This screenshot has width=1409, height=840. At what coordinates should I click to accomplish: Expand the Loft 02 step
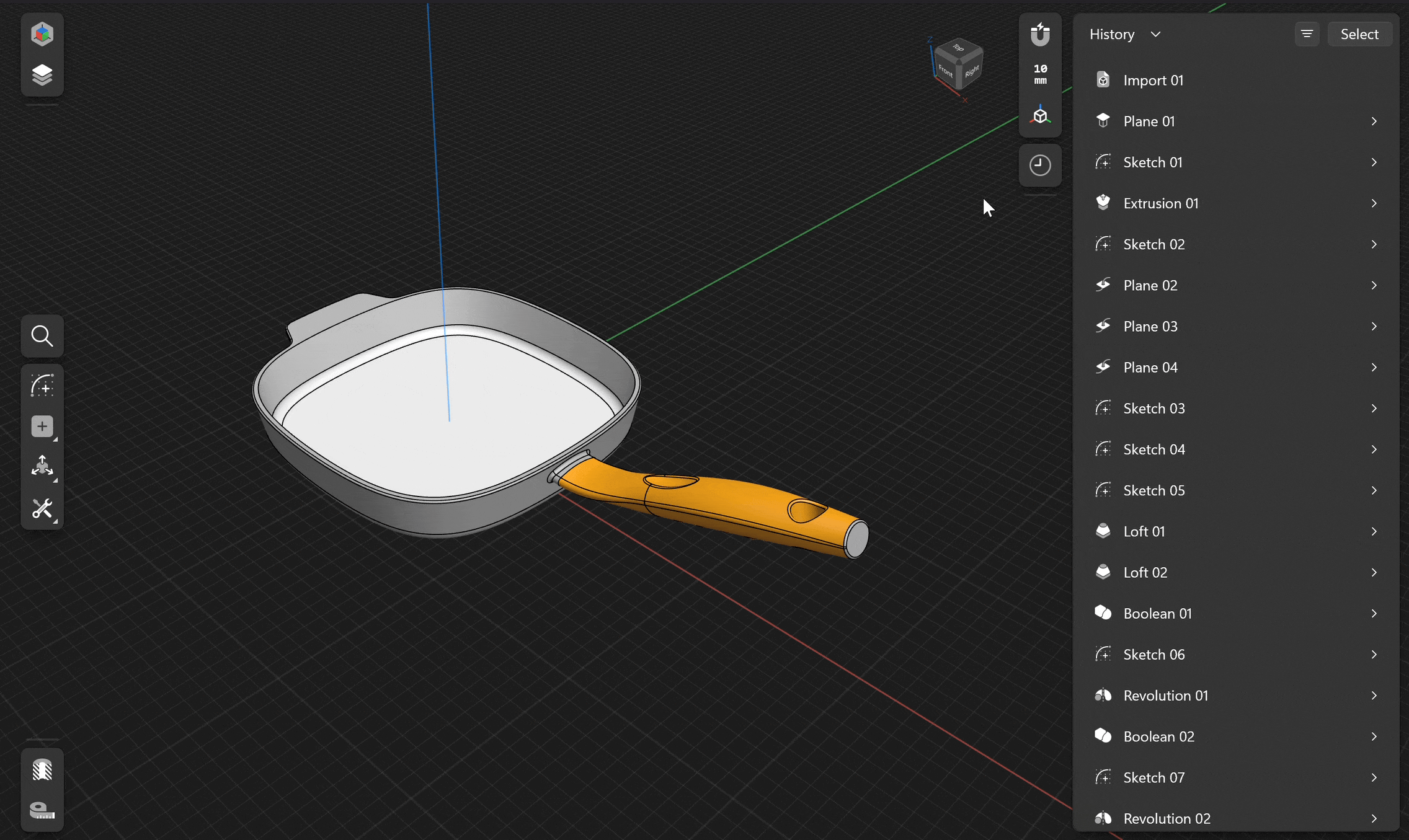(x=1374, y=572)
